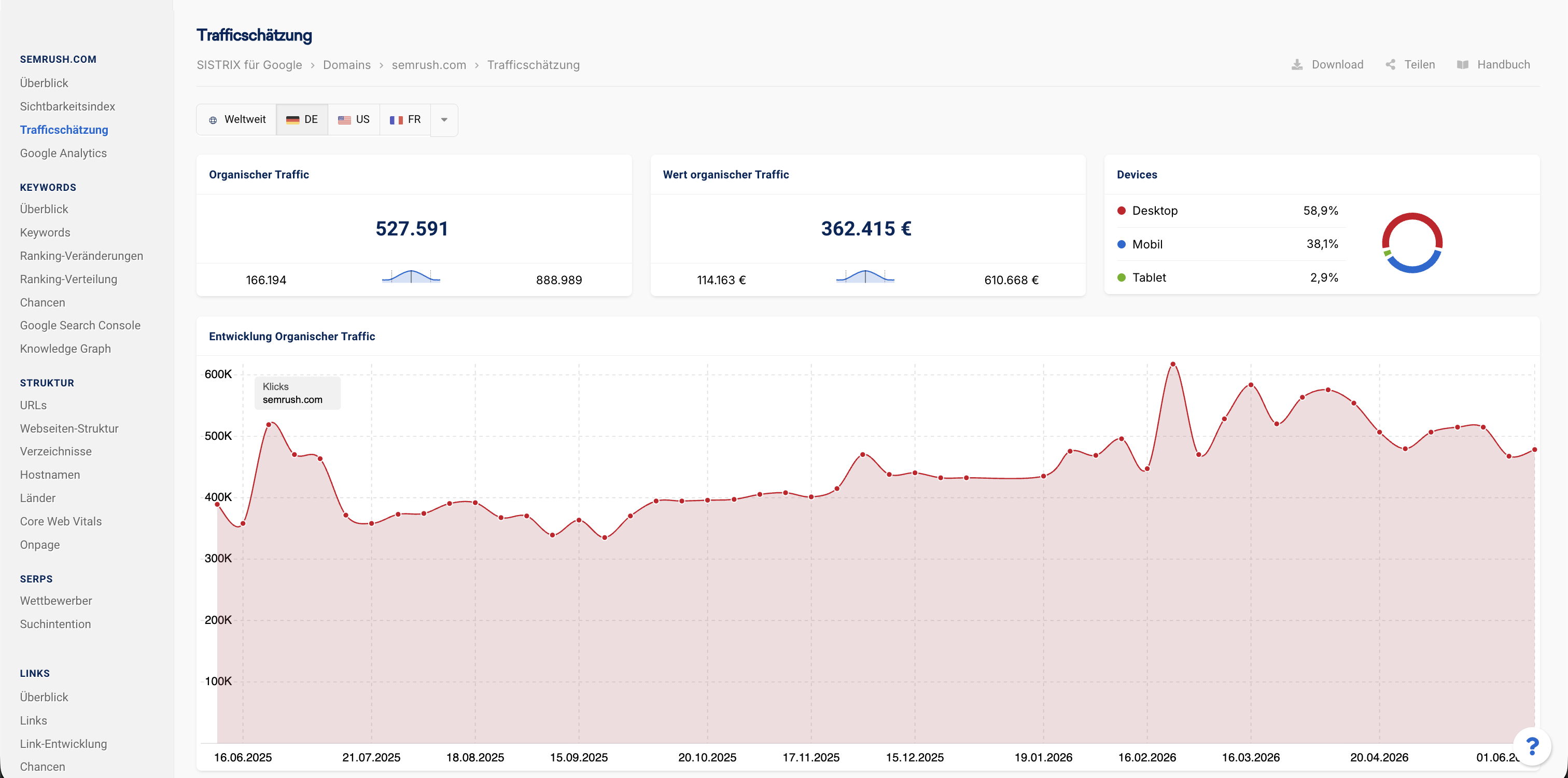Open Google Analytics in sidebar

click(x=63, y=154)
